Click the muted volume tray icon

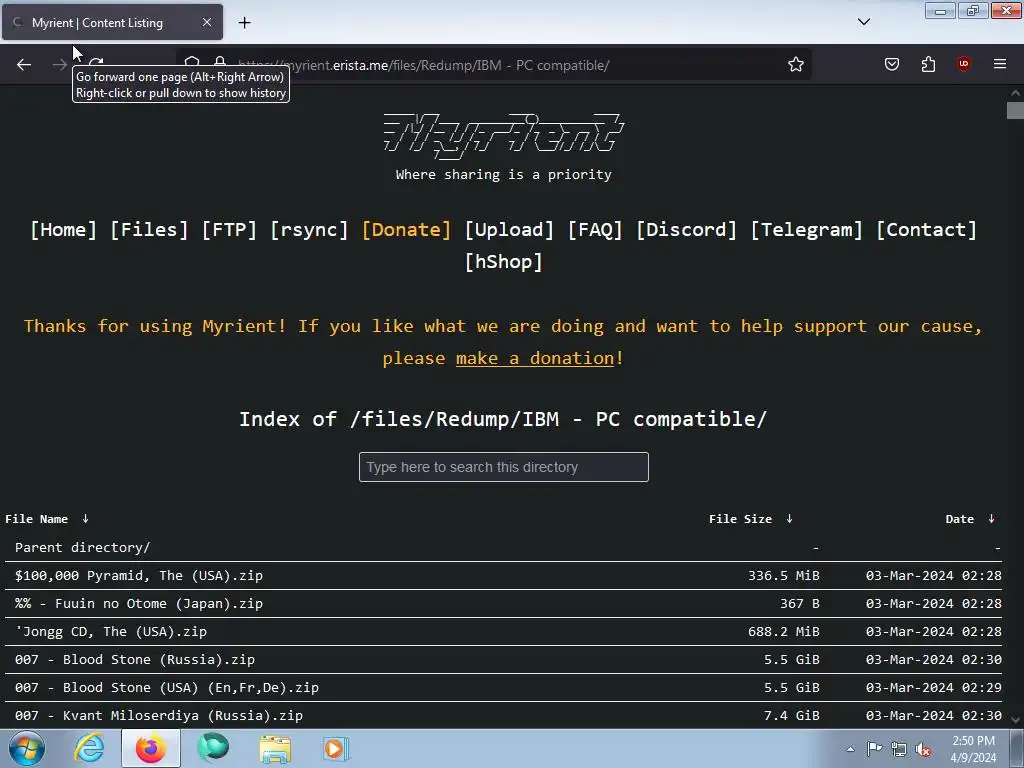pos(923,749)
